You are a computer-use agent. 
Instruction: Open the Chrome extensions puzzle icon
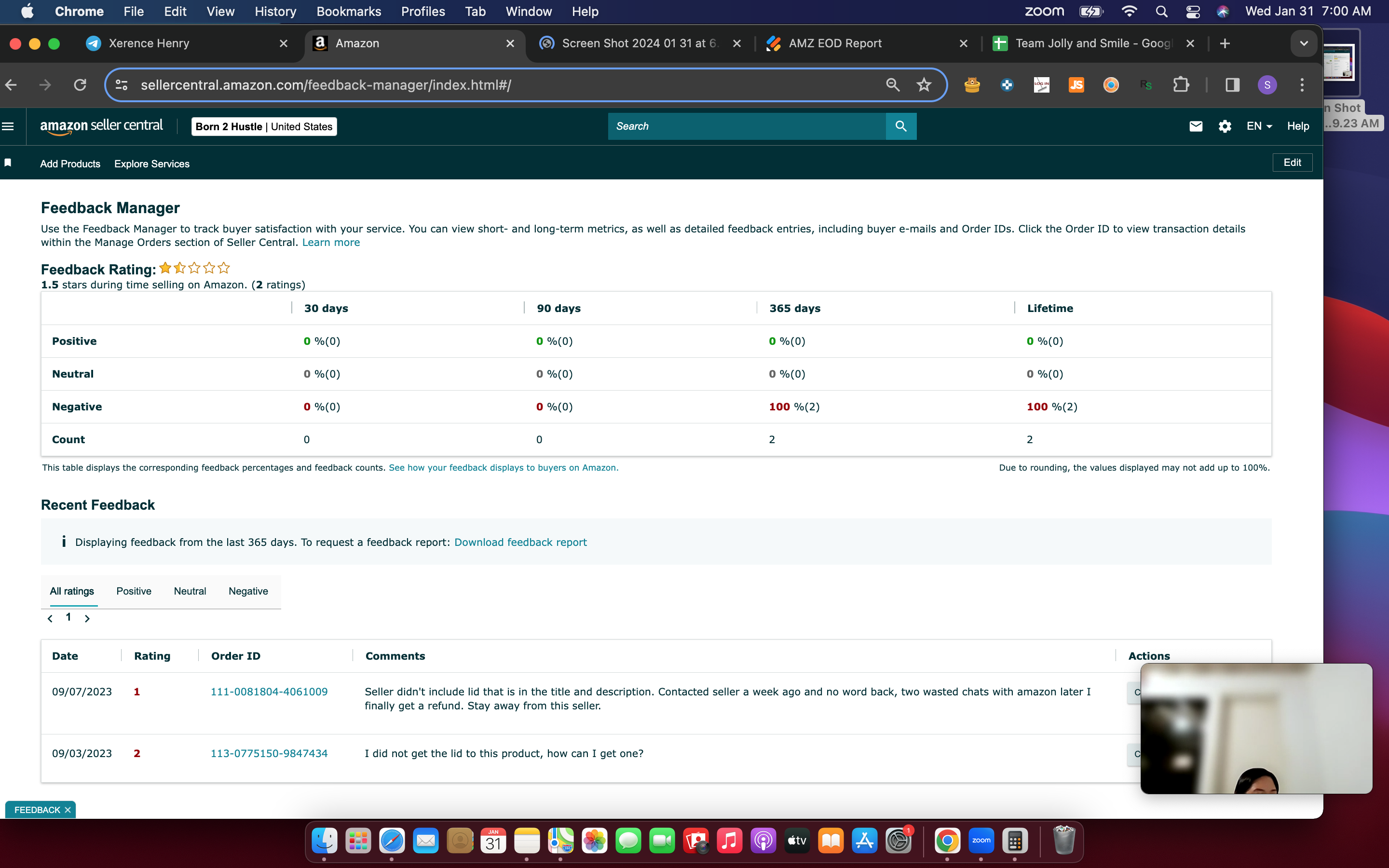tap(1181, 85)
